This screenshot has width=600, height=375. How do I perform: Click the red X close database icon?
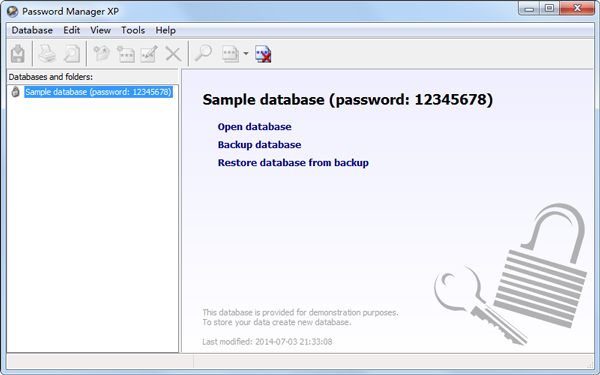(x=263, y=54)
